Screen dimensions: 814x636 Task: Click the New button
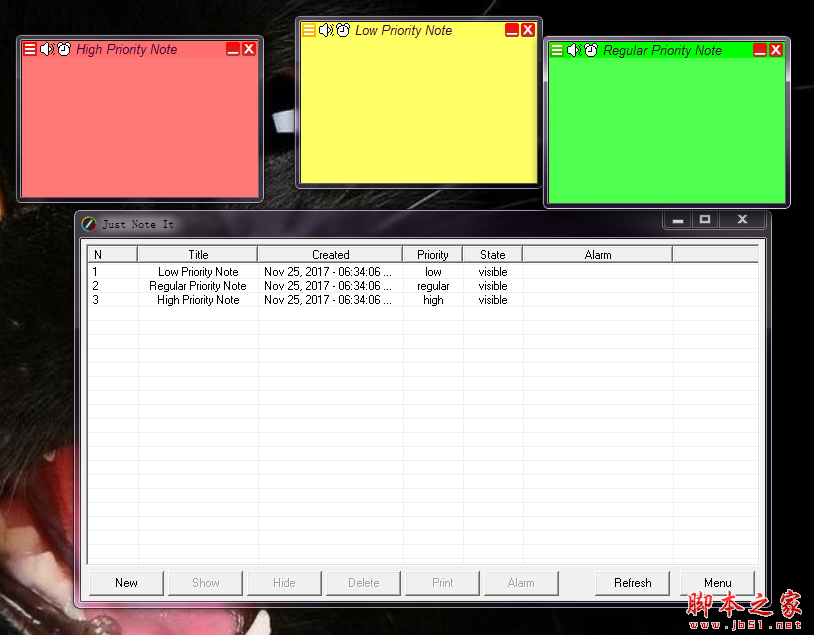point(126,583)
